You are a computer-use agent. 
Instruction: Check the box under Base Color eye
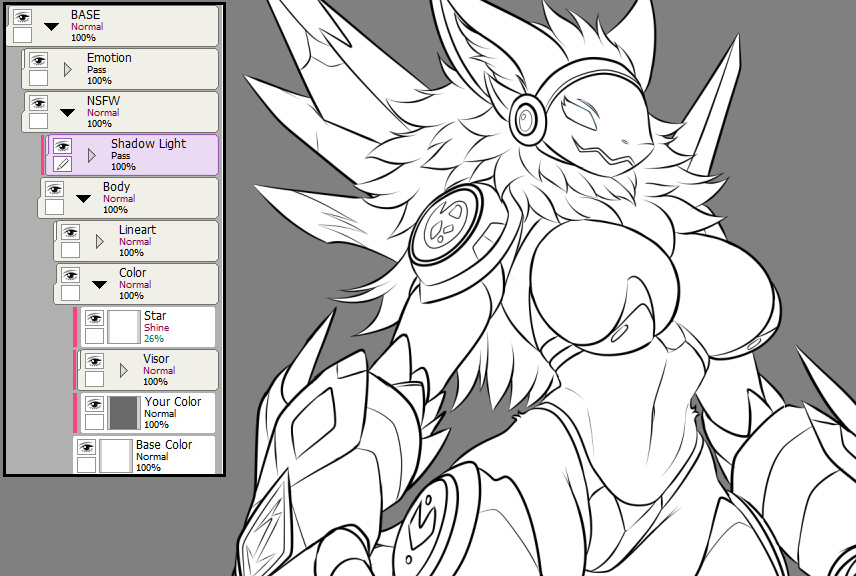click(x=86, y=465)
